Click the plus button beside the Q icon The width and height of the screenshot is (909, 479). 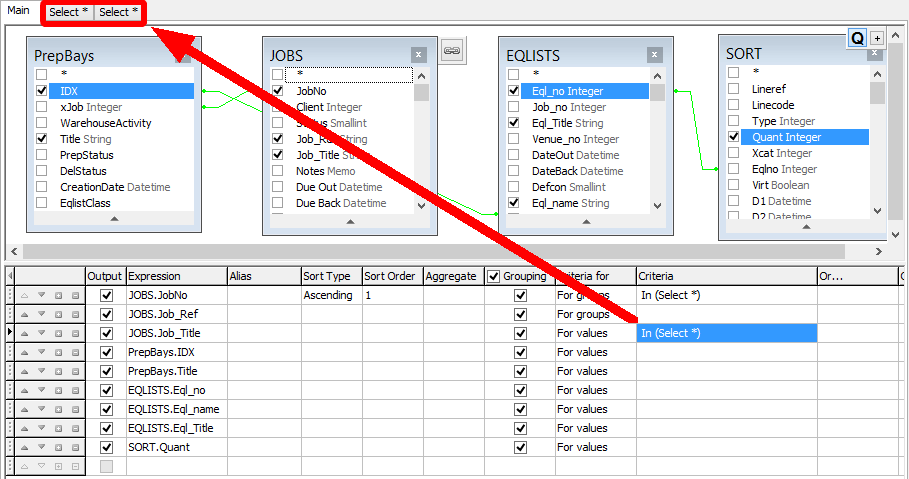877,38
